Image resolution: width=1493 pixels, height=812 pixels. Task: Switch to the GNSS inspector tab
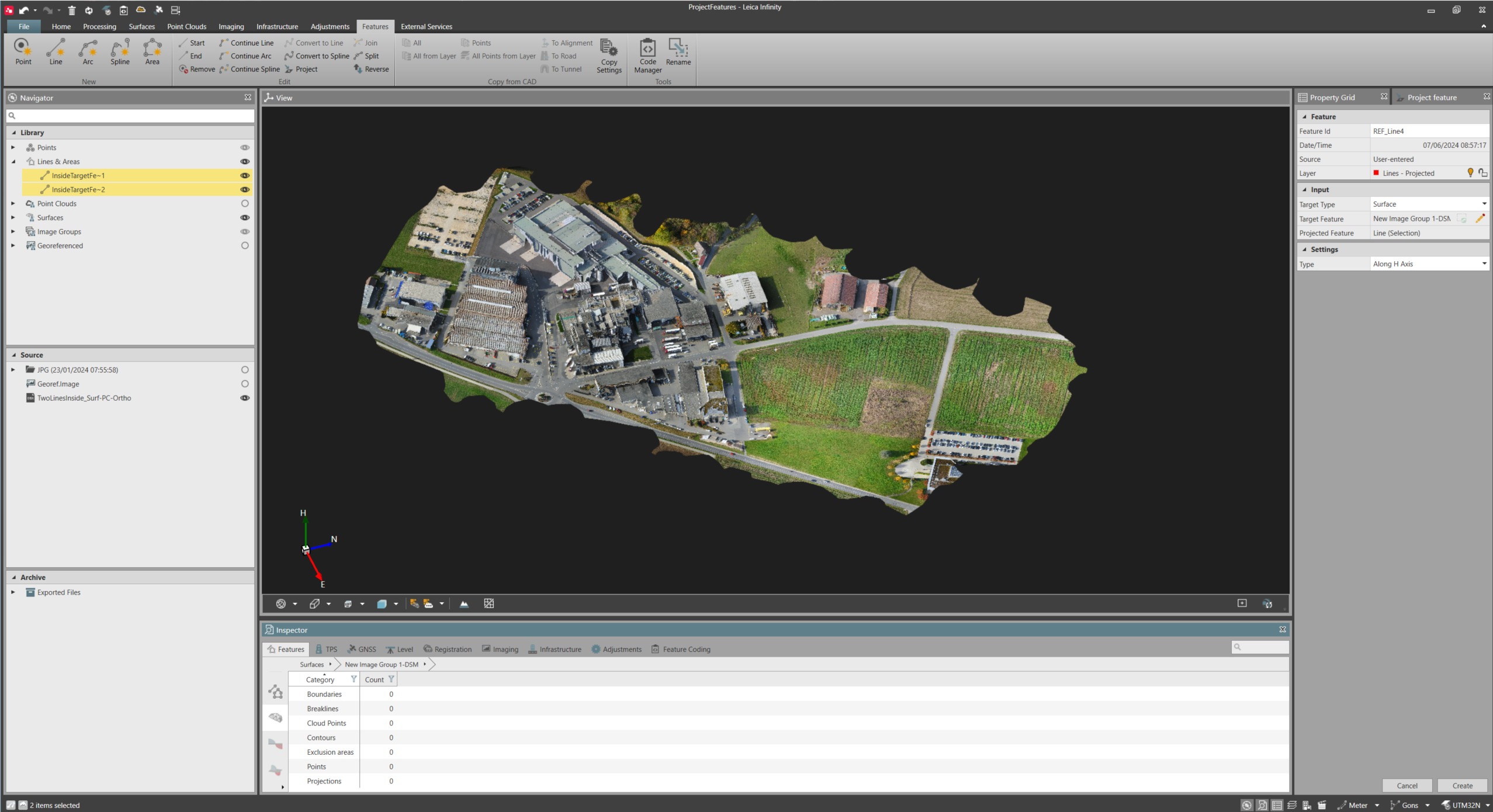click(362, 649)
